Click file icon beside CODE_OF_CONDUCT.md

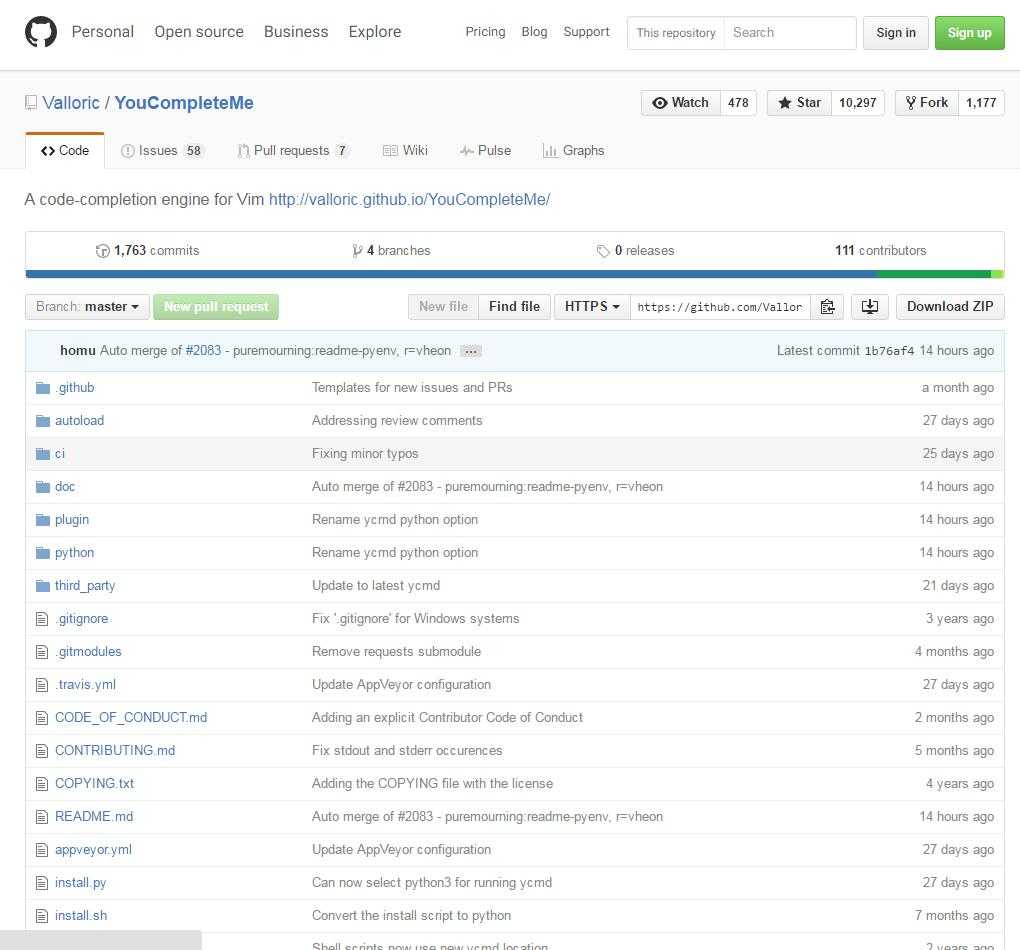pyautogui.click(x=42, y=718)
